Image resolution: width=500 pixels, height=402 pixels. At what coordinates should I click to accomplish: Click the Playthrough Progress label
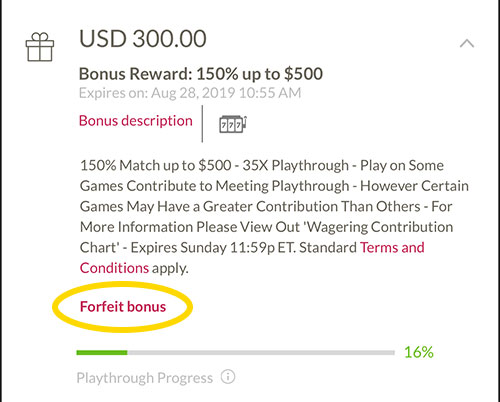[x=145, y=378]
